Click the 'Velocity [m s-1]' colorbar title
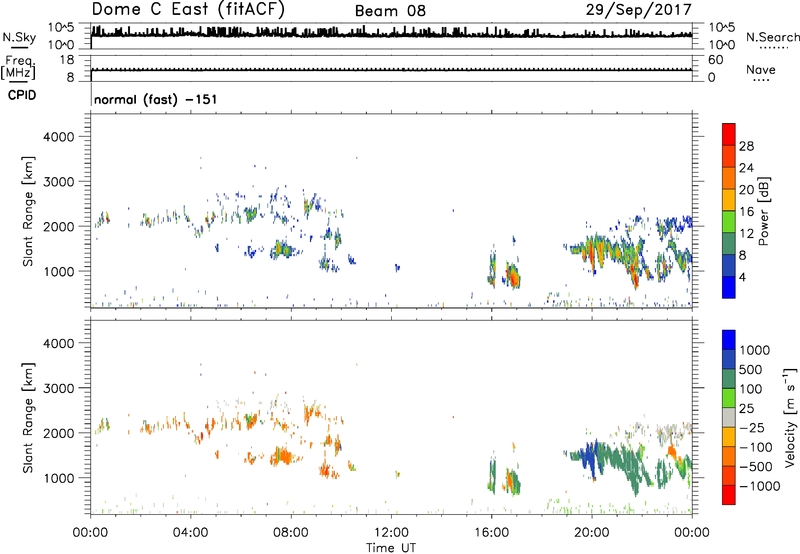The height and width of the screenshot is (554, 800). coord(790,418)
